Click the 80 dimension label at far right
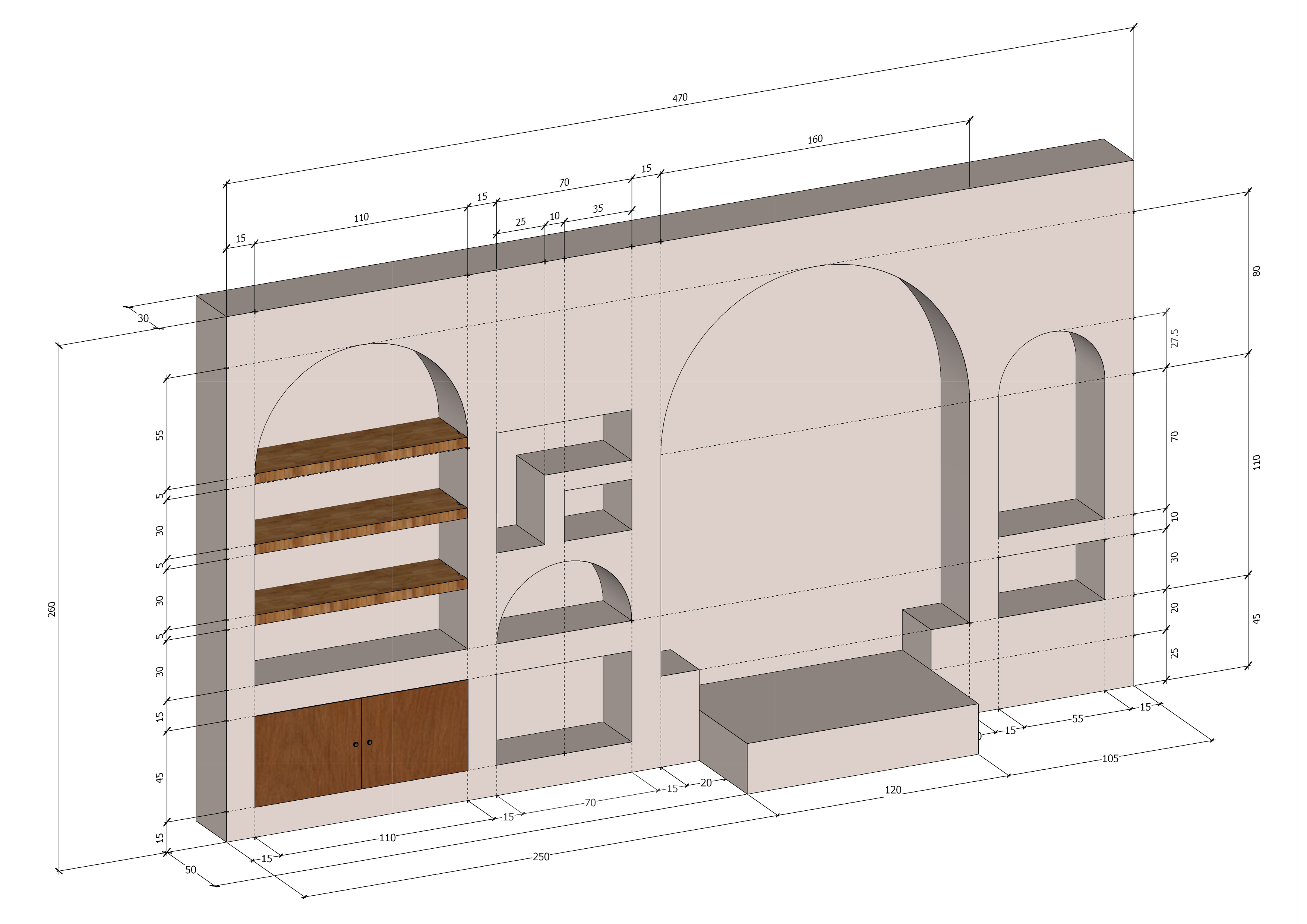 coord(1257,271)
